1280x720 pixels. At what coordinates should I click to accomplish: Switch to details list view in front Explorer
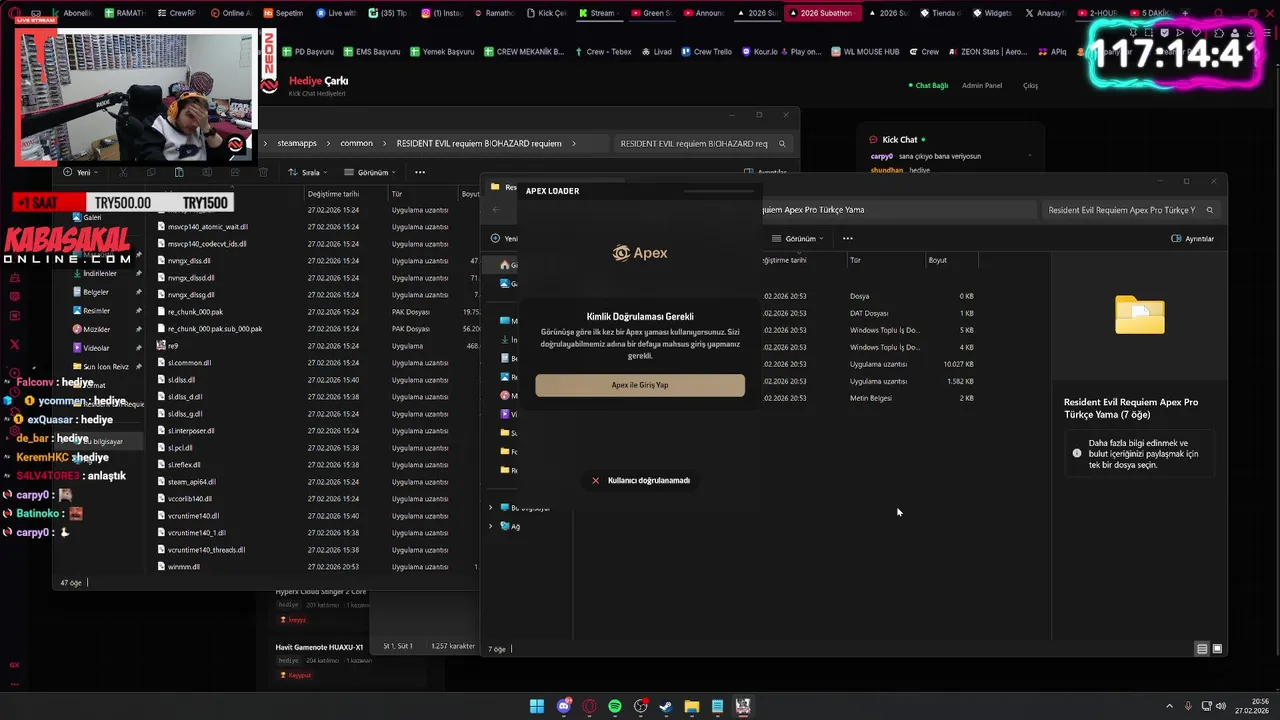click(1202, 649)
